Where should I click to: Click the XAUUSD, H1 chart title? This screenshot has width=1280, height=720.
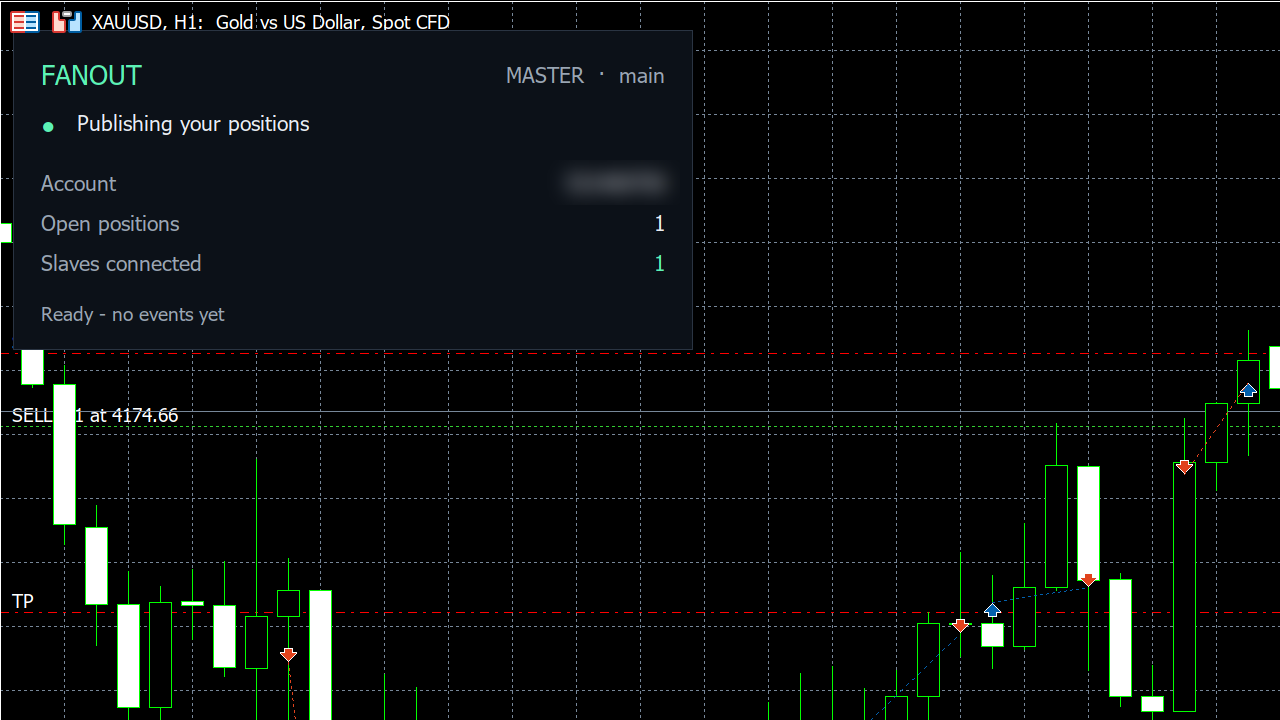pyautogui.click(x=270, y=22)
